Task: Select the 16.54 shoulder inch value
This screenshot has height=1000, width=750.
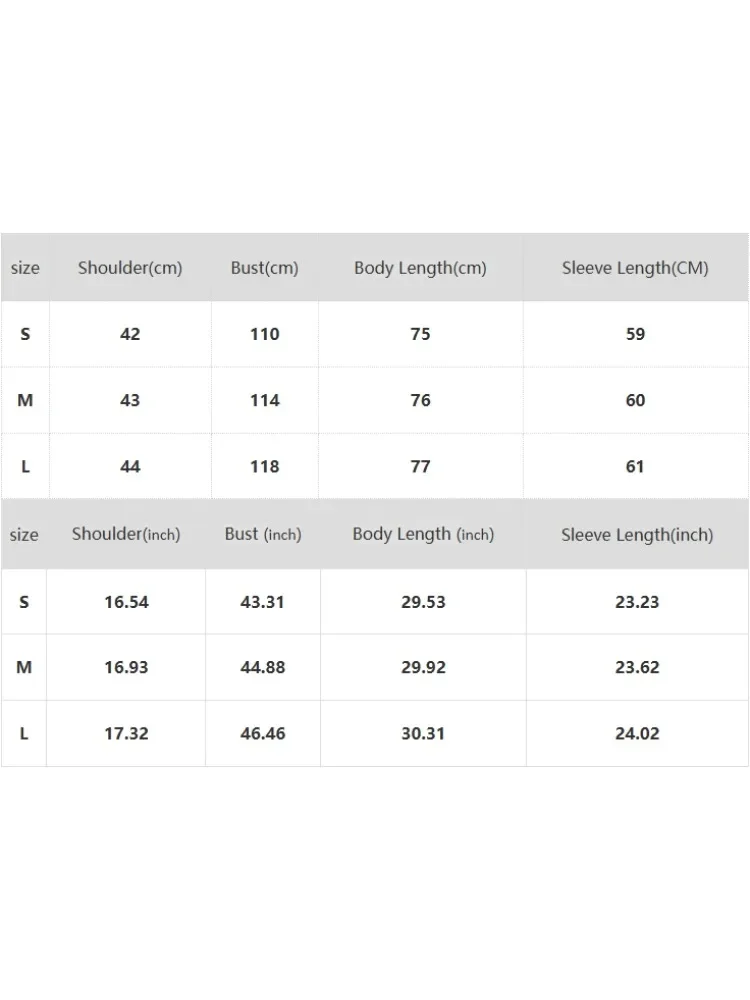Action: pyautogui.click(x=126, y=602)
